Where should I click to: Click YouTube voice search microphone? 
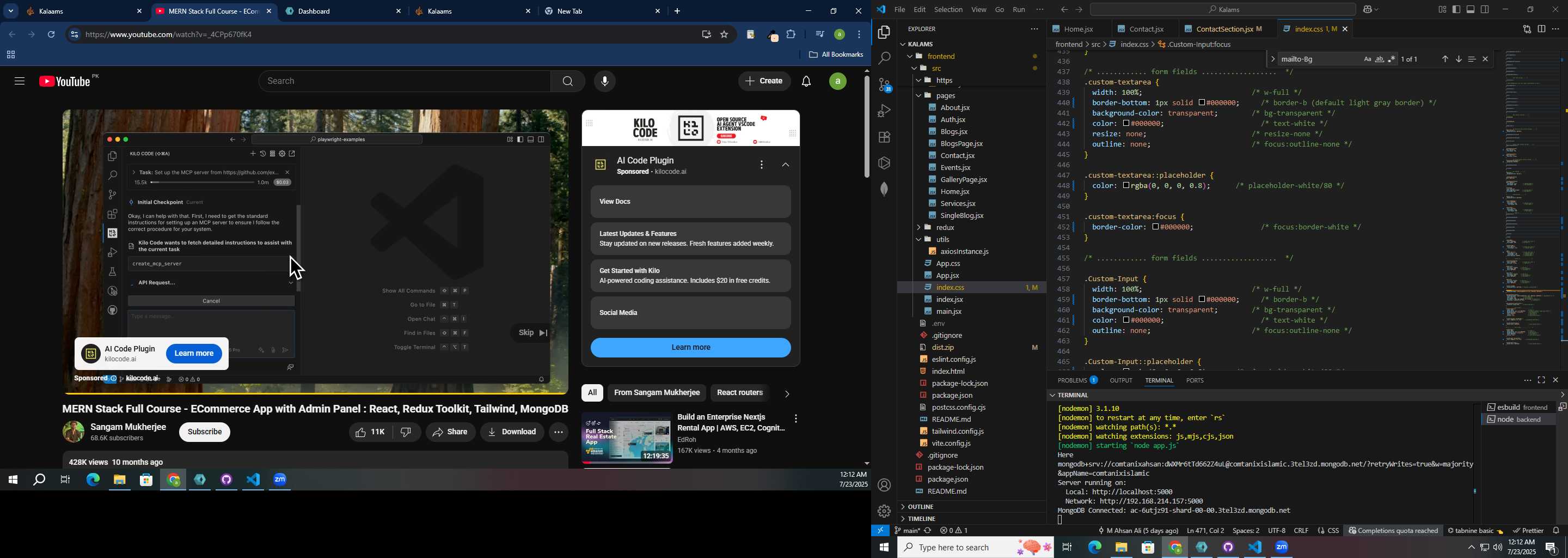(605, 81)
